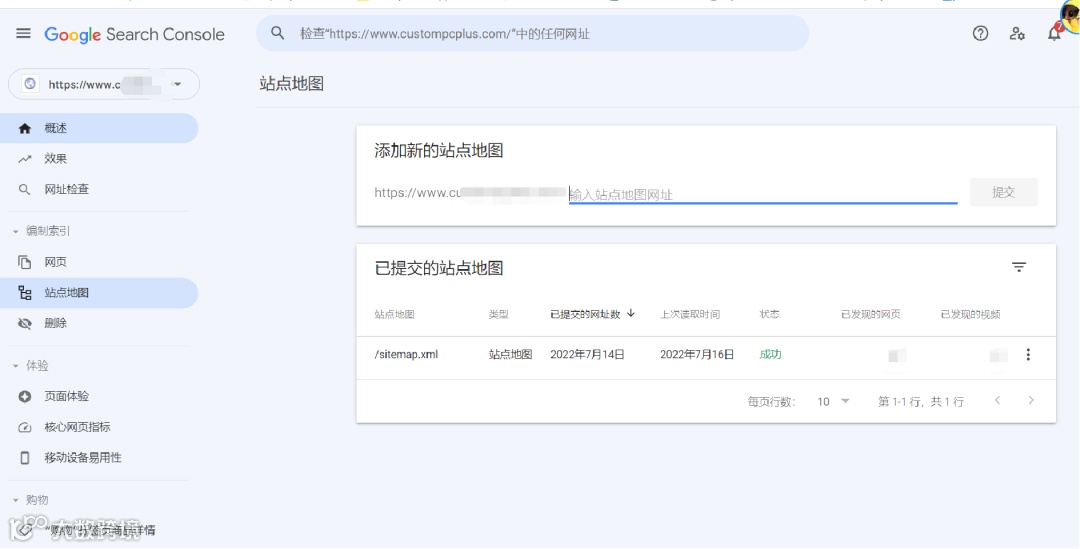Open the hamburger main menu
Screen dimensions: 1080x549
point(23,33)
